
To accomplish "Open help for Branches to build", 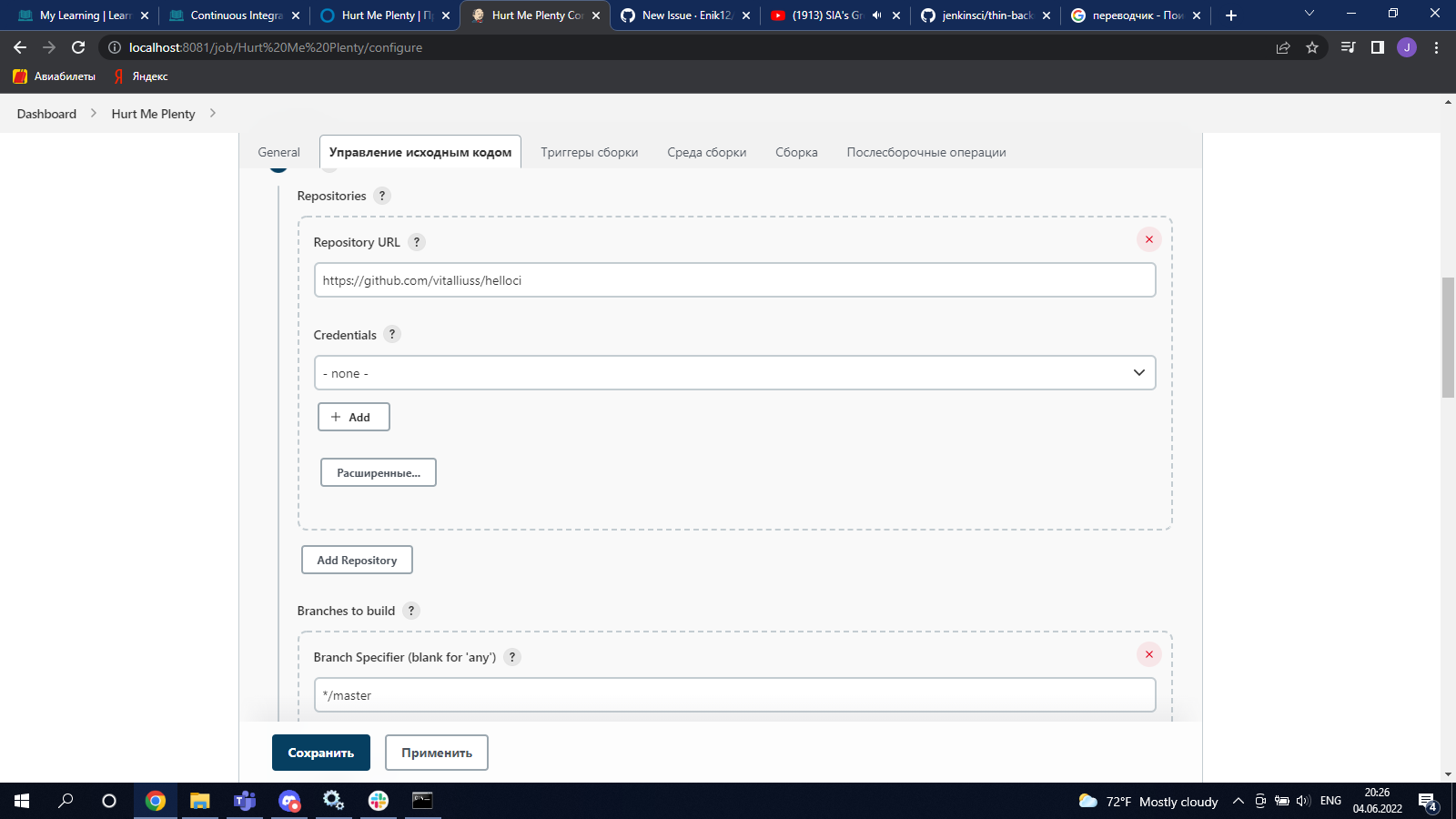I will click(411, 611).
